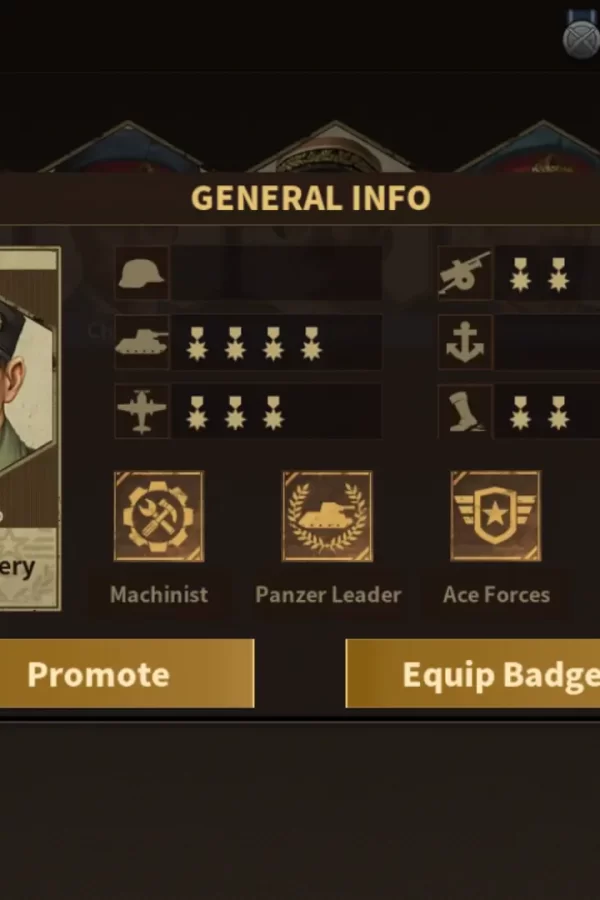600x900 pixels.
Task: Click the GENERAL INFO title bar
Action: click(311, 198)
